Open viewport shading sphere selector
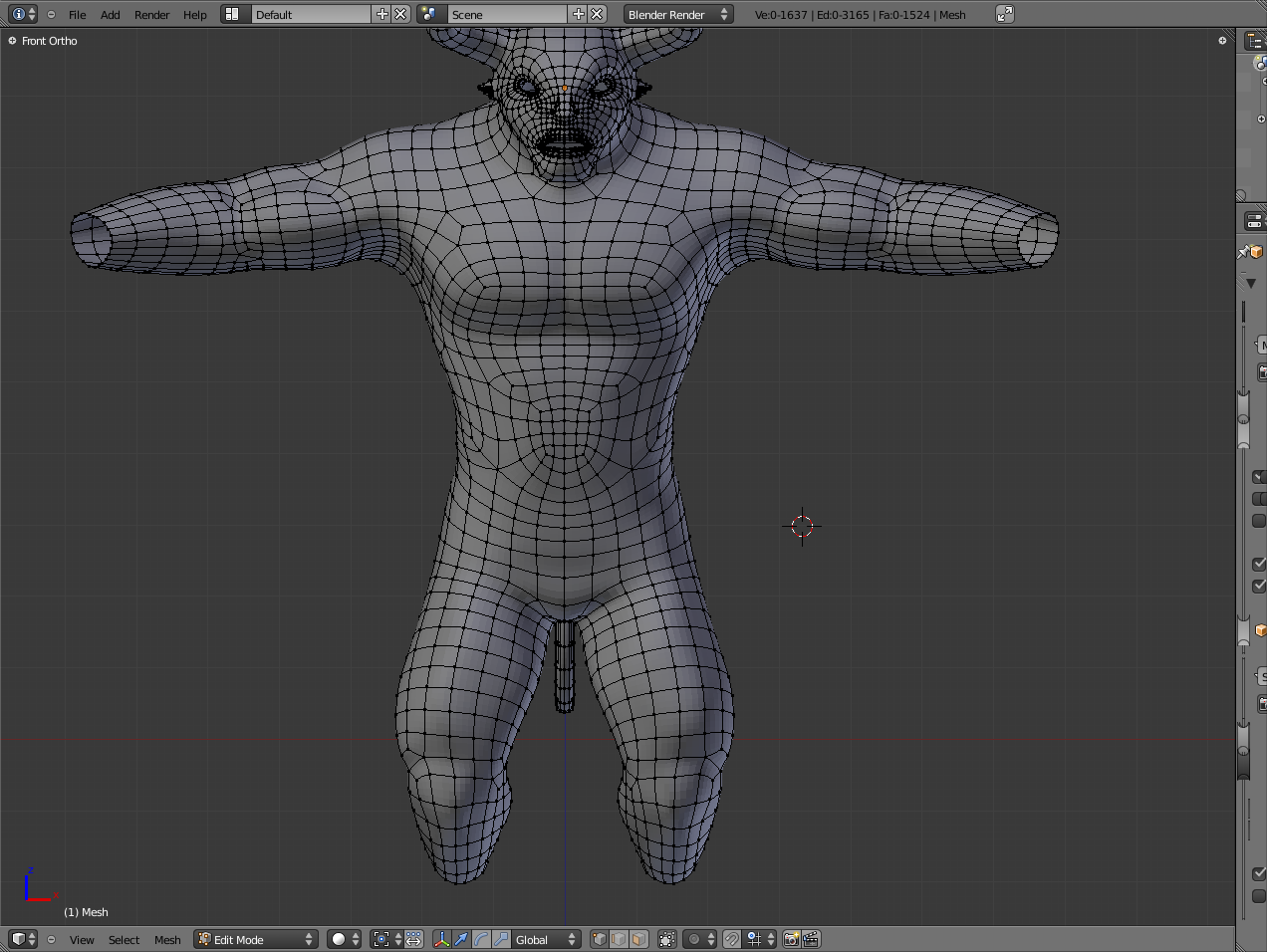Image resolution: width=1267 pixels, height=952 pixels. [344, 939]
